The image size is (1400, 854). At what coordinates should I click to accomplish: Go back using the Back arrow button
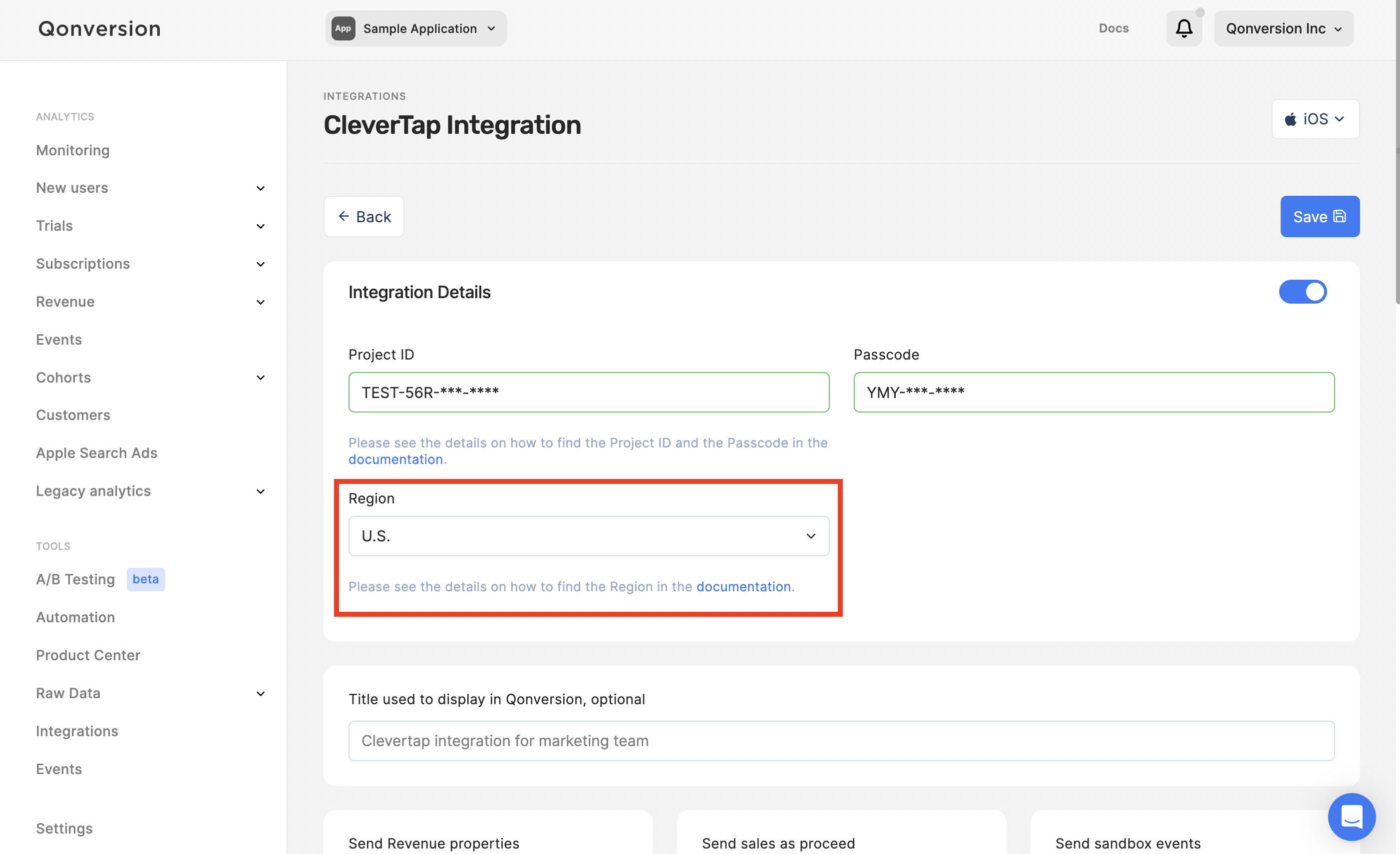[x=363, y=216]
